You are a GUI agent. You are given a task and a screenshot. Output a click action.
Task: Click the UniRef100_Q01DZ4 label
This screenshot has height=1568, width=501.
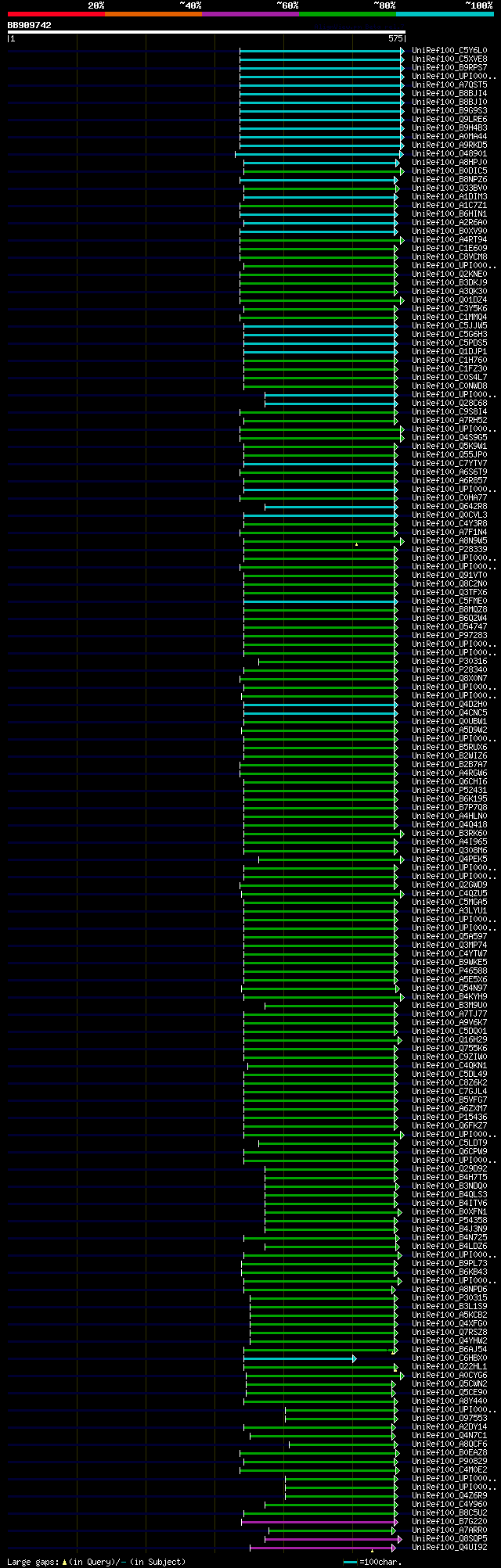point(449,300)
